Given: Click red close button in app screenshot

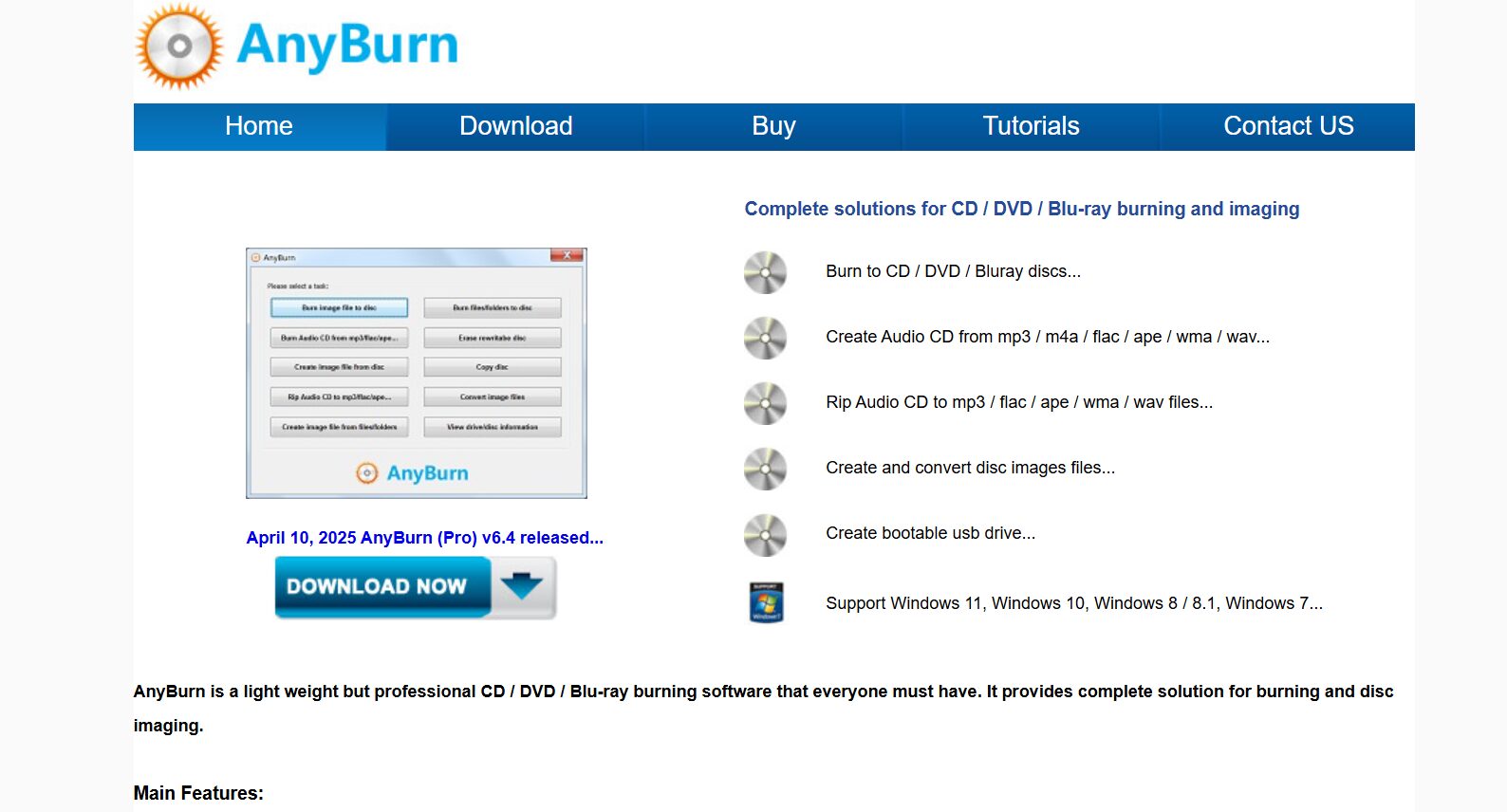Looking at the screenshot, I should coord(567,255).
